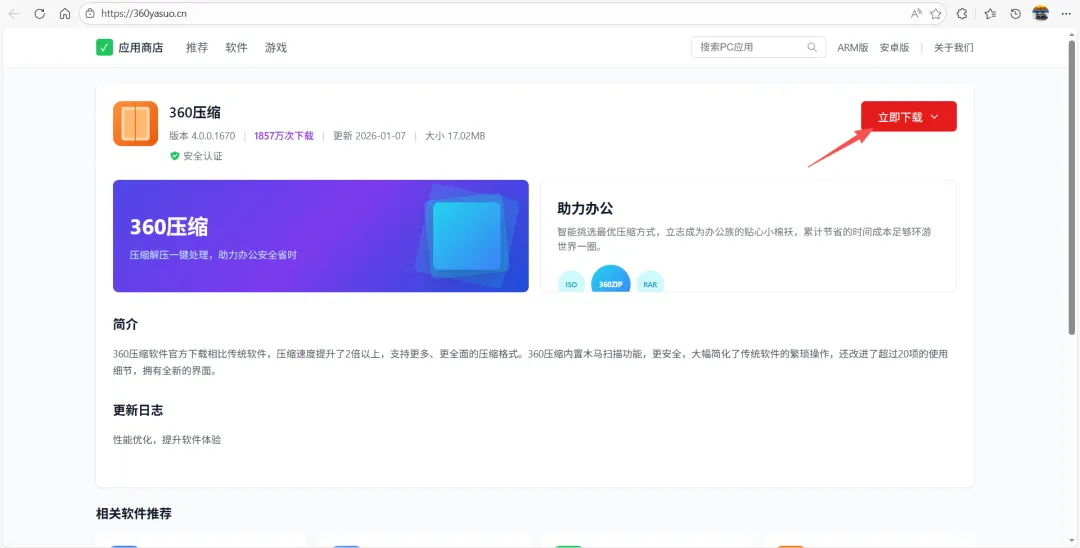Click 安全认证 label
This screenshot has height=548, width=1080.
pyautogui.click(x=202, y=156)
